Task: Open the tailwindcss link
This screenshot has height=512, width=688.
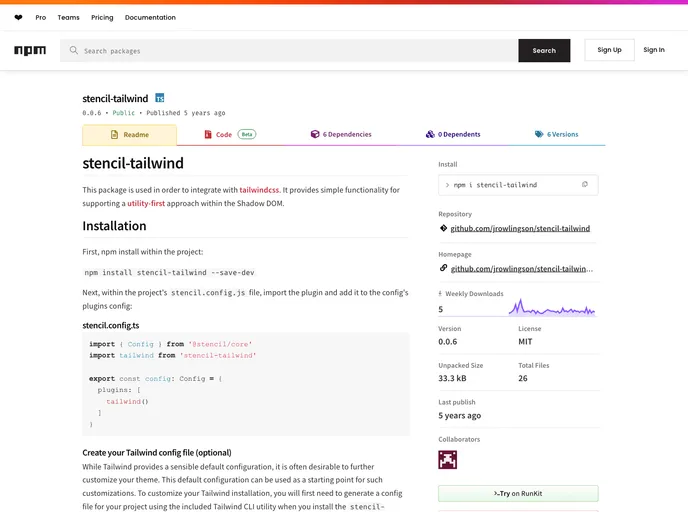Action: coord(259,190)
